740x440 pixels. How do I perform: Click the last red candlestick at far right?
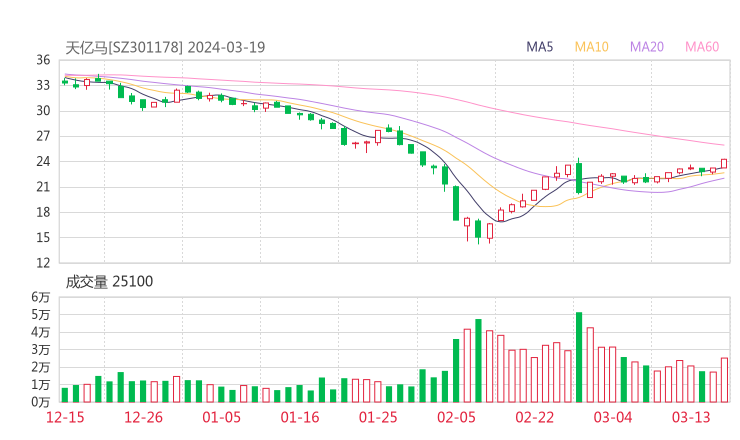(x=724, y=163)
